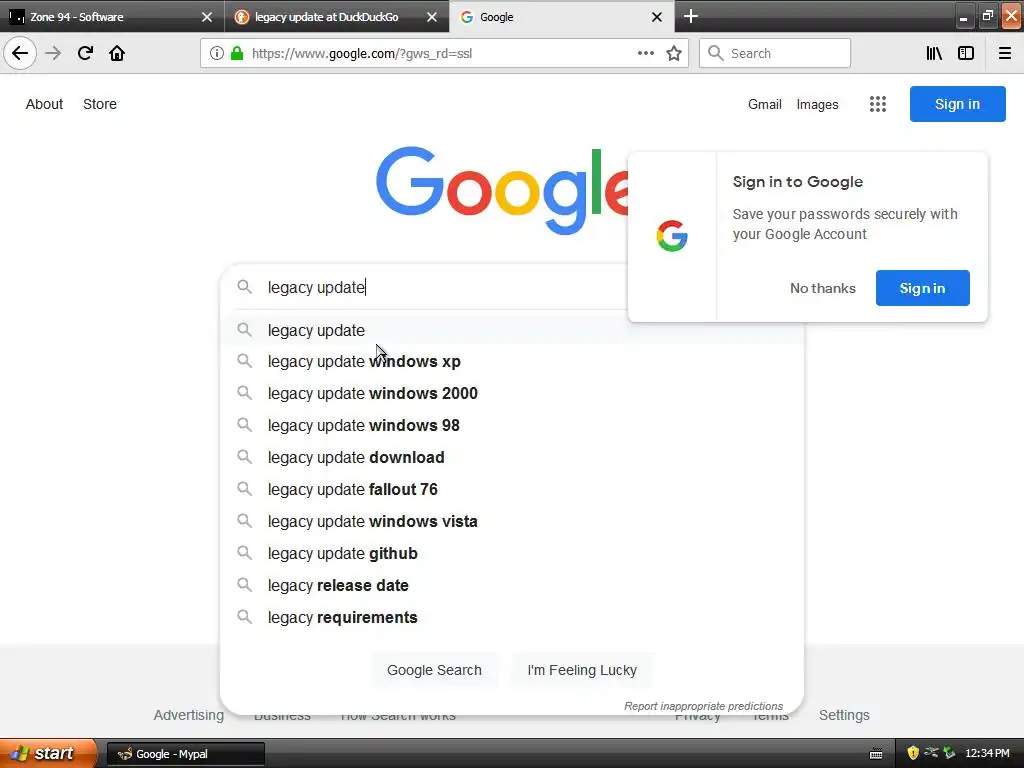Select suggestion legacy update download
The height and width of the screenshot is (768, 1024).
click(x=512, y=457)
